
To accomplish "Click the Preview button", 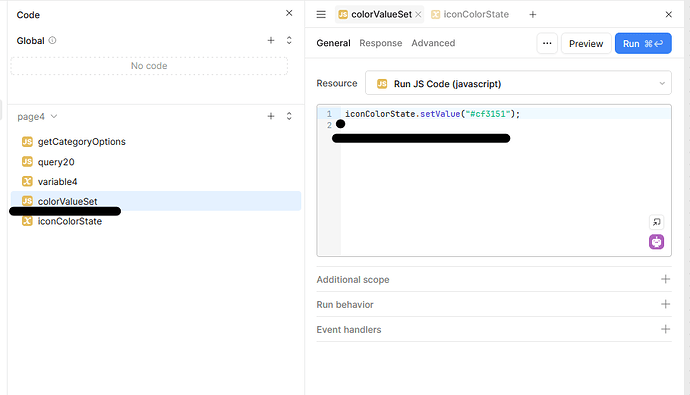I will (x=586, y=44).
